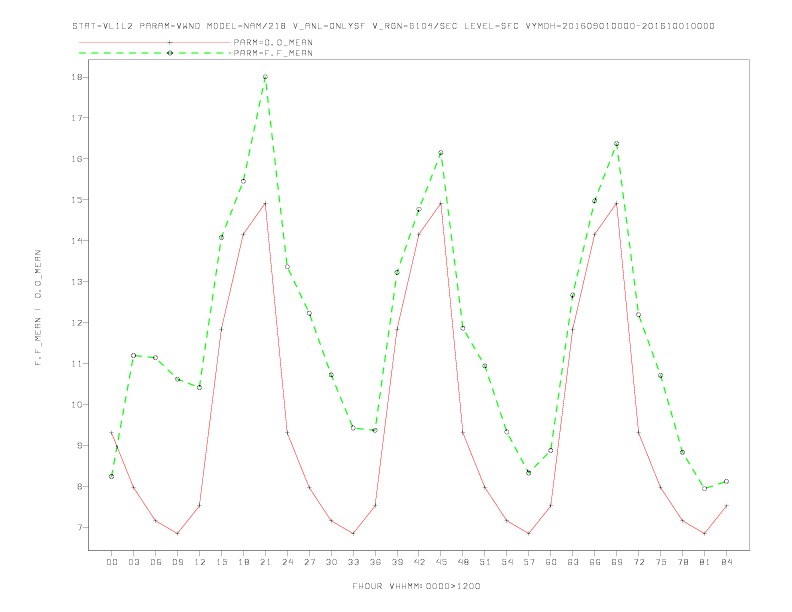This screenshot has height=612, width=792.
Task: Select the y-axis tick label 14
Action: coord(78,241)
